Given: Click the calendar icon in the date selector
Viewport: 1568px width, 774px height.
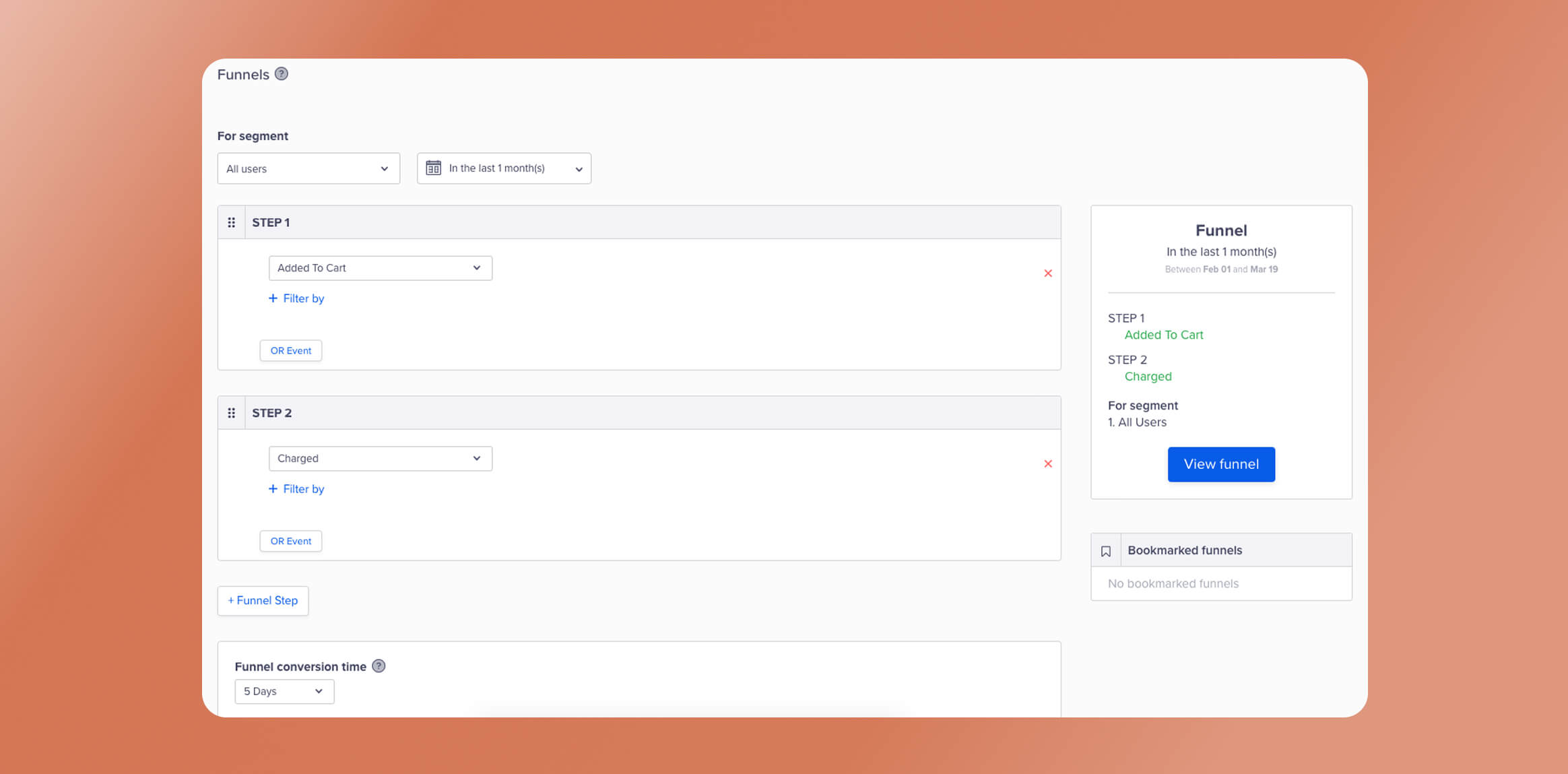Looking at the screenshot, I should 434,168.
